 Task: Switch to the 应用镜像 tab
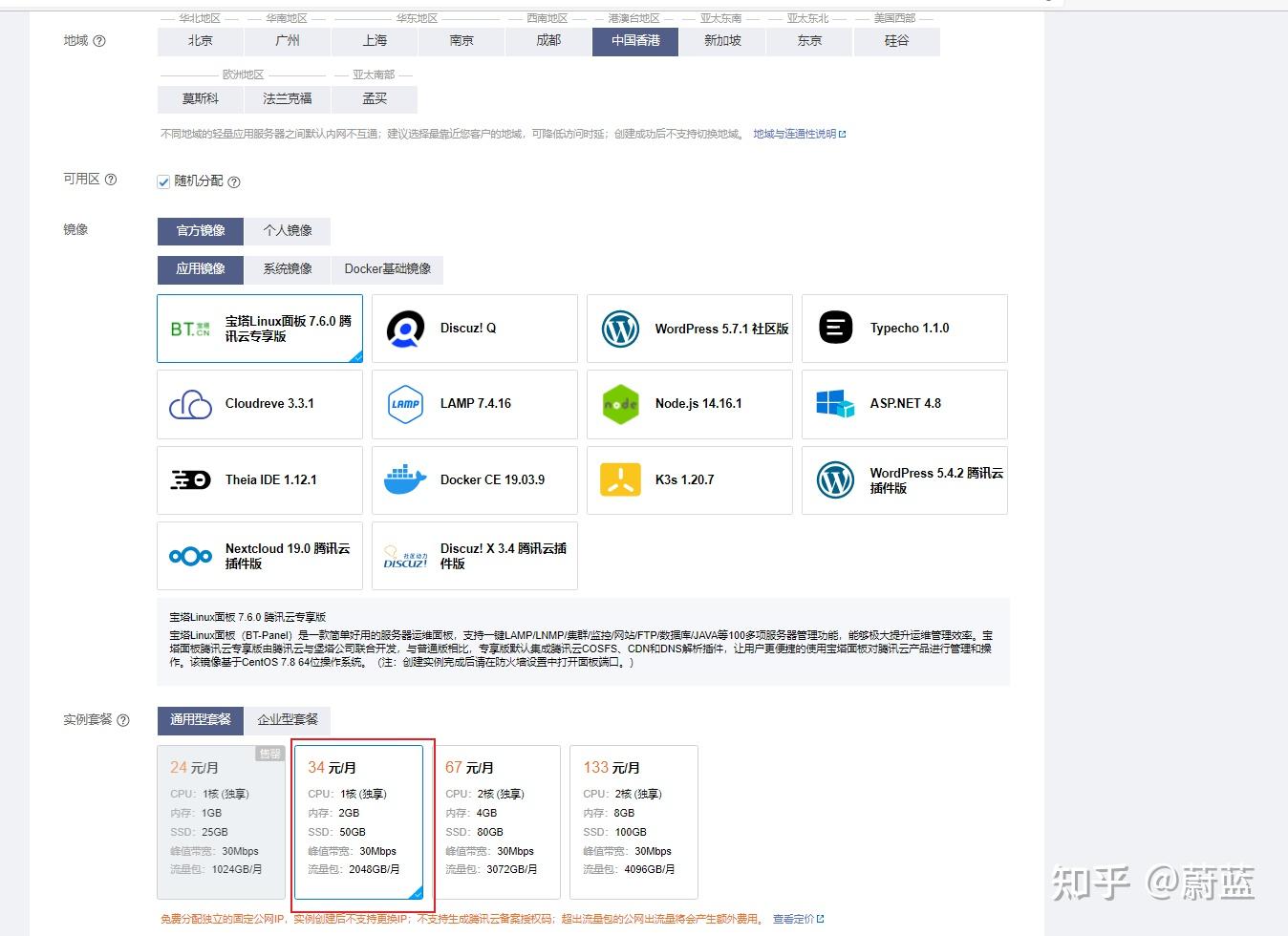pyautogui.click(x=201, y=269)
